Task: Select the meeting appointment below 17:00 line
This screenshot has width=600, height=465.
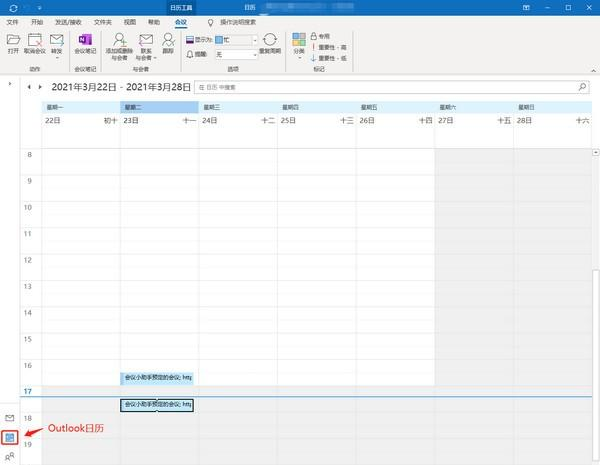Action: coord(156,405)
